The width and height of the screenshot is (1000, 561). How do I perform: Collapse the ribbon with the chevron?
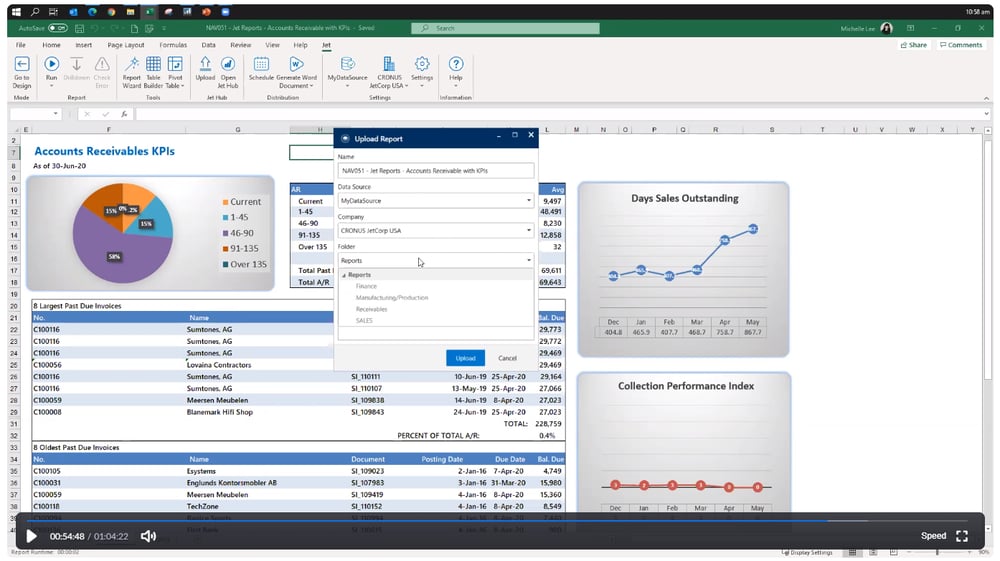[x=986, y=98]
